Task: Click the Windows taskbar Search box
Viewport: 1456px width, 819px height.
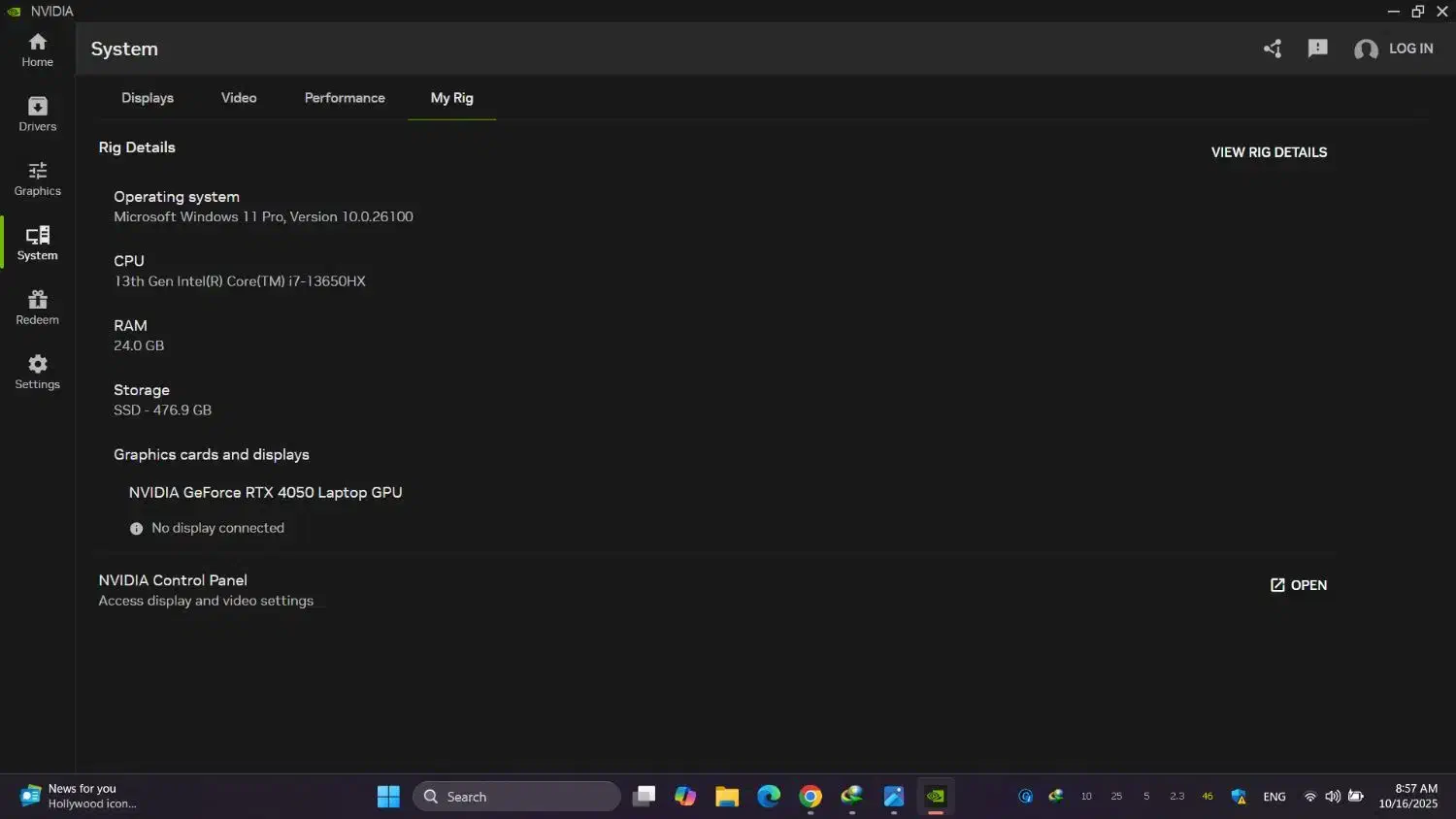Action: (x=516, y=797)
